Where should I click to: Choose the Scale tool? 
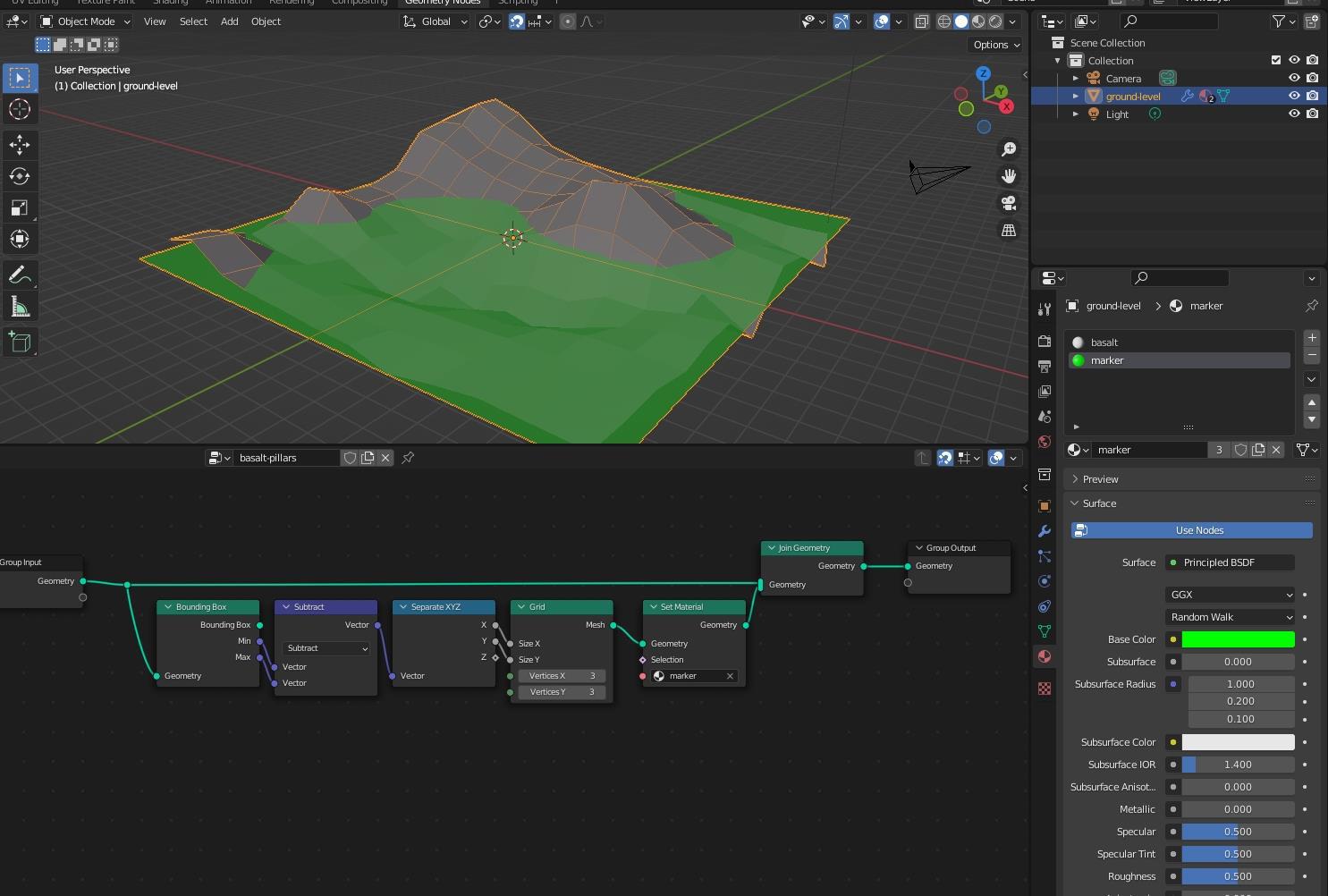[20, 207]
